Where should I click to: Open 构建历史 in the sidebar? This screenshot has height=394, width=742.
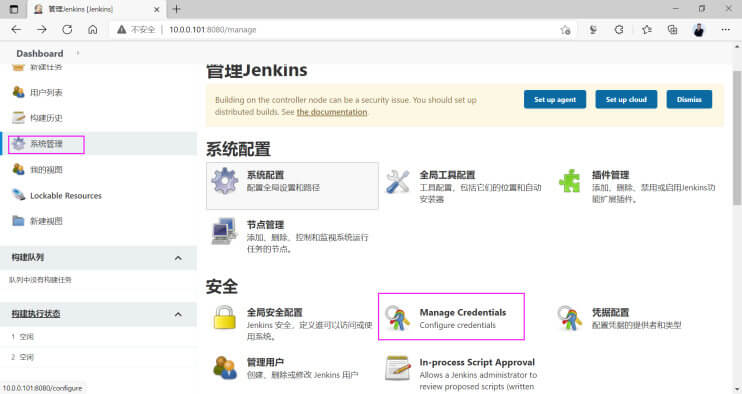click(46, 118)
